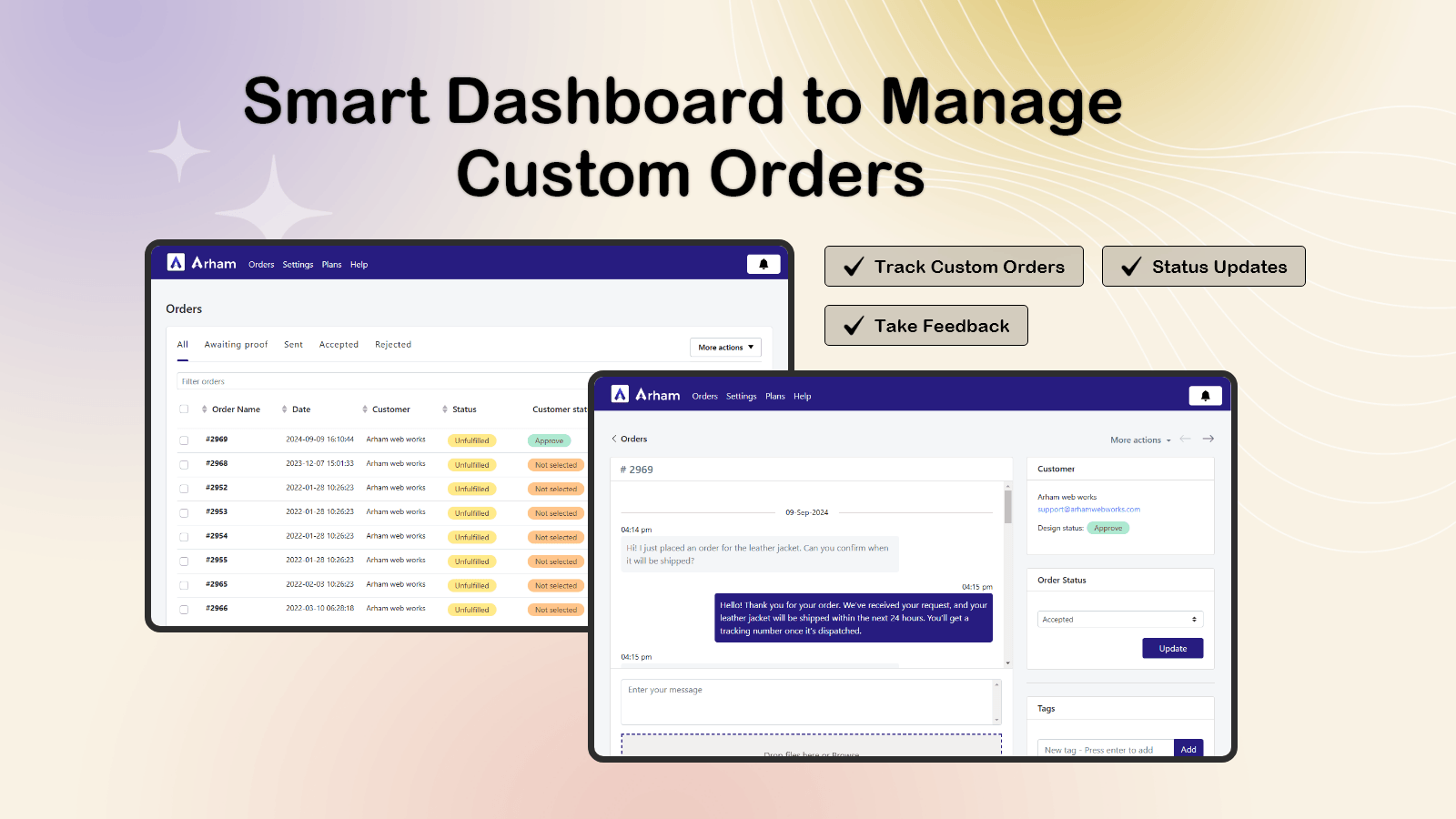Viewport: 1456px width, 819px height.
Task: Switch to the Awaiting proof tab
Action: coord(236,344)
